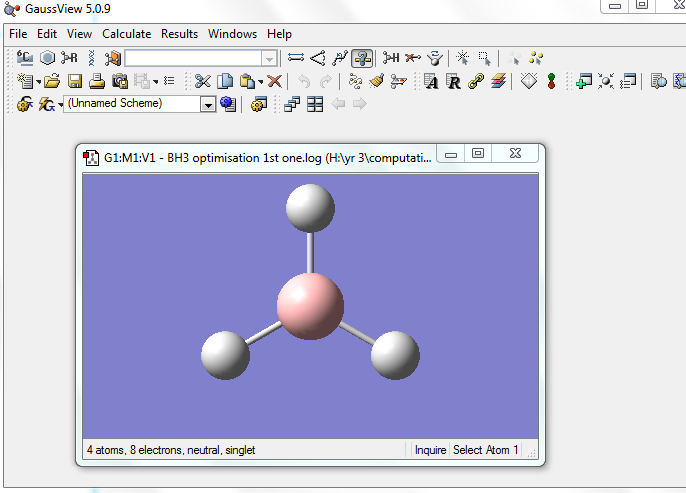Screen dimensions: 686x493
Task: Click the Select All Atoms yellow icon
Action: (536, 58)
